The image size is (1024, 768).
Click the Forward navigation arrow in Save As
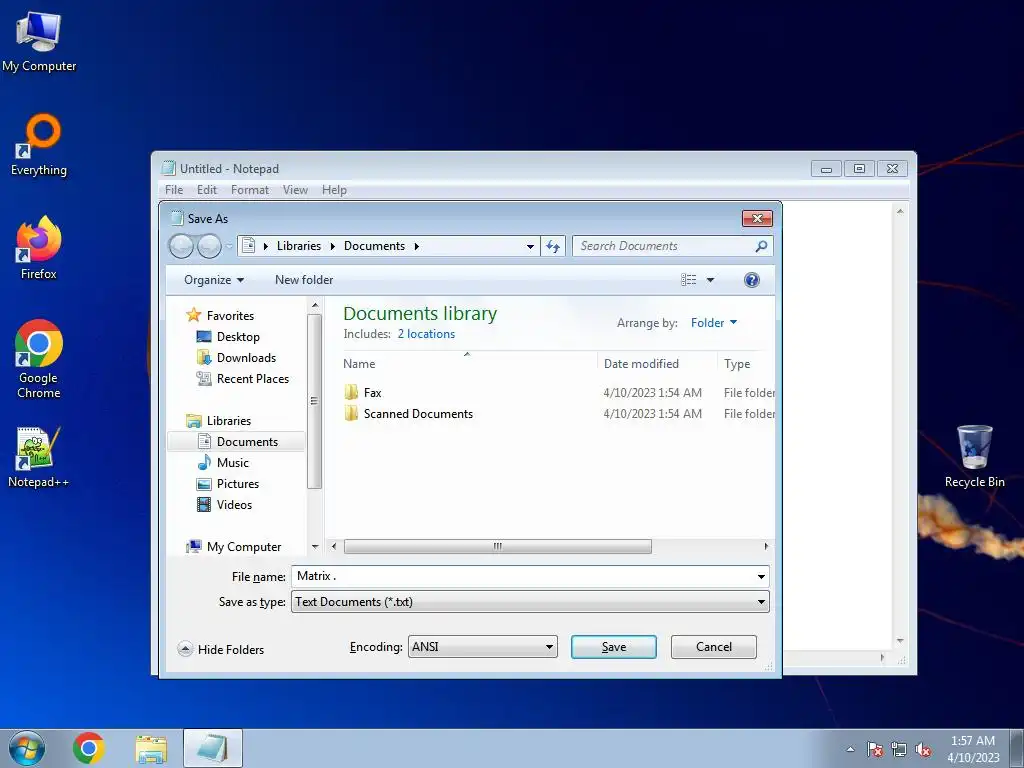[209, 246]
